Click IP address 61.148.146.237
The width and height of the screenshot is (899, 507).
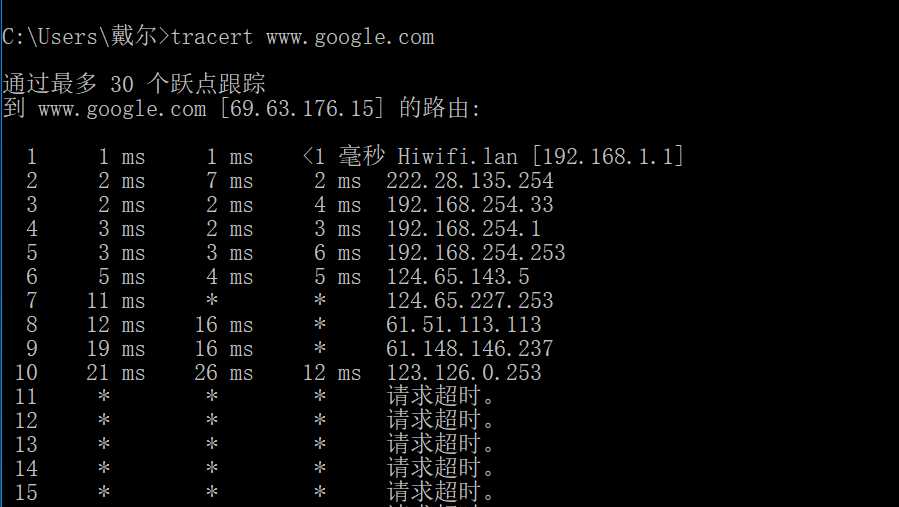click(470, 349)
